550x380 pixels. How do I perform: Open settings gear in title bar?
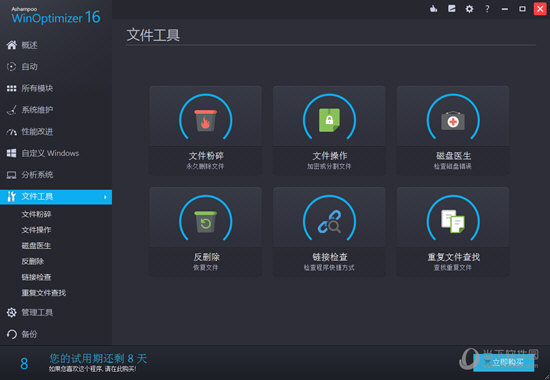point(469,9)
